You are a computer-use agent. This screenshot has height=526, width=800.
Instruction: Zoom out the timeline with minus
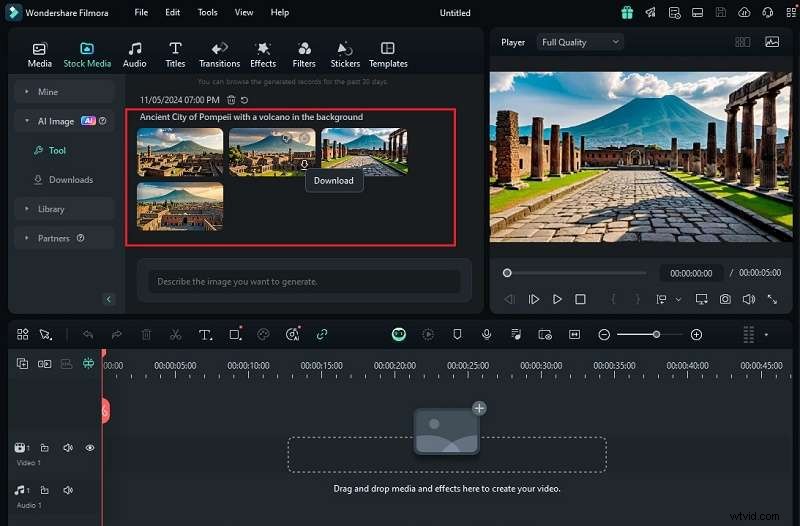(604, 335)
